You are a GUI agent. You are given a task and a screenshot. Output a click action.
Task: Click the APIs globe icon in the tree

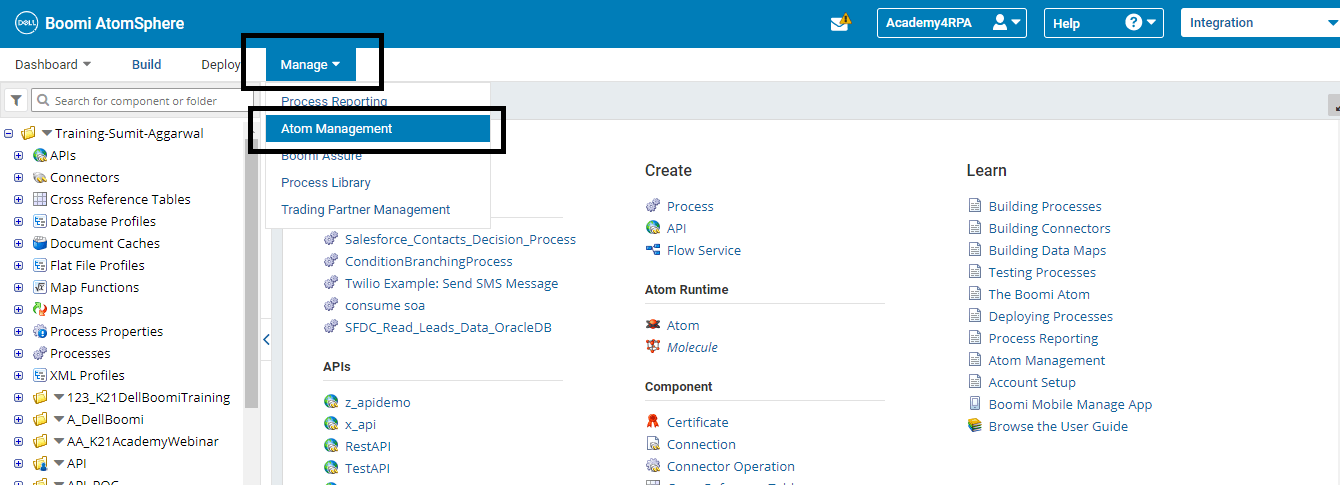pos(40,155)
